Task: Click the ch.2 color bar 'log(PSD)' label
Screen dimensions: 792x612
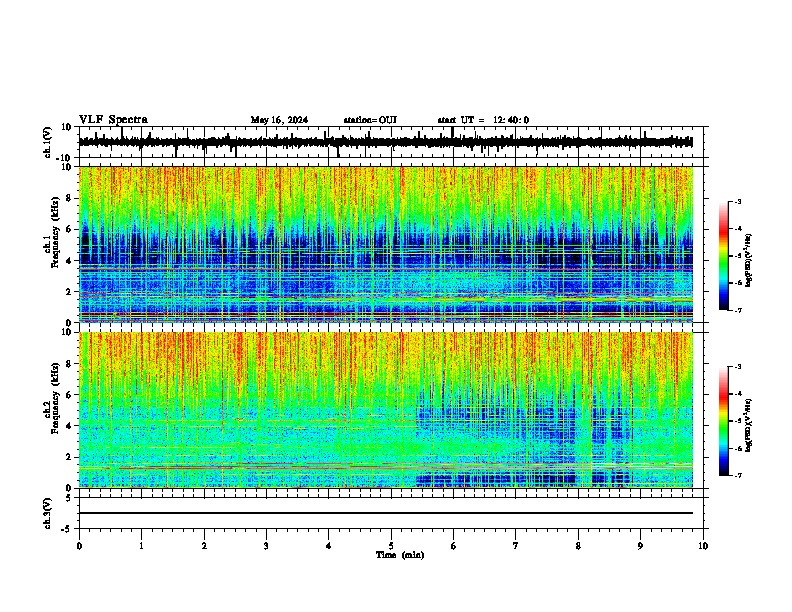Action: pyautogui.click(x=749, y=426)
